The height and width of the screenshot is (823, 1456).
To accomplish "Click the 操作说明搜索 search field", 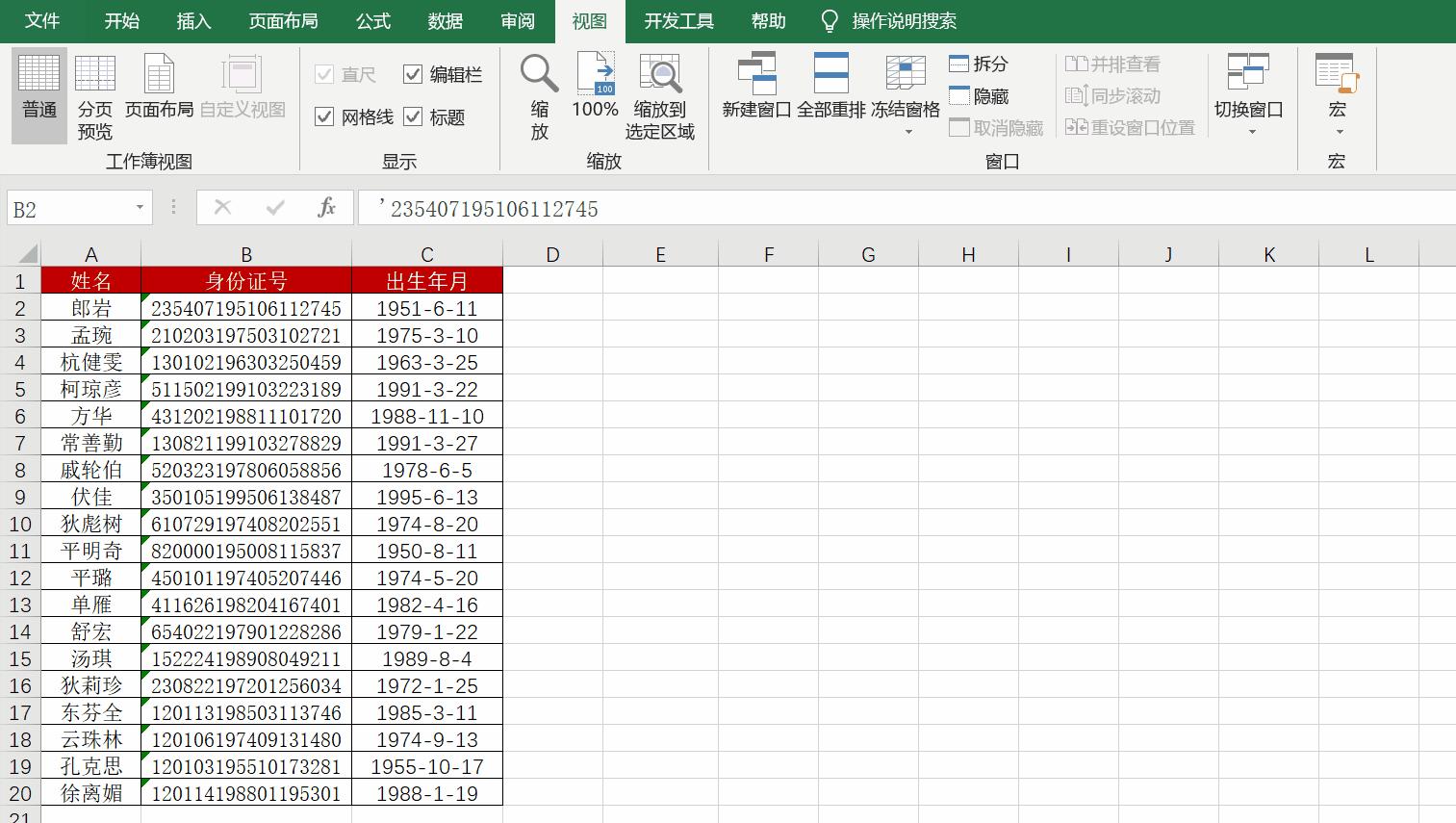I will pos(905,20).
